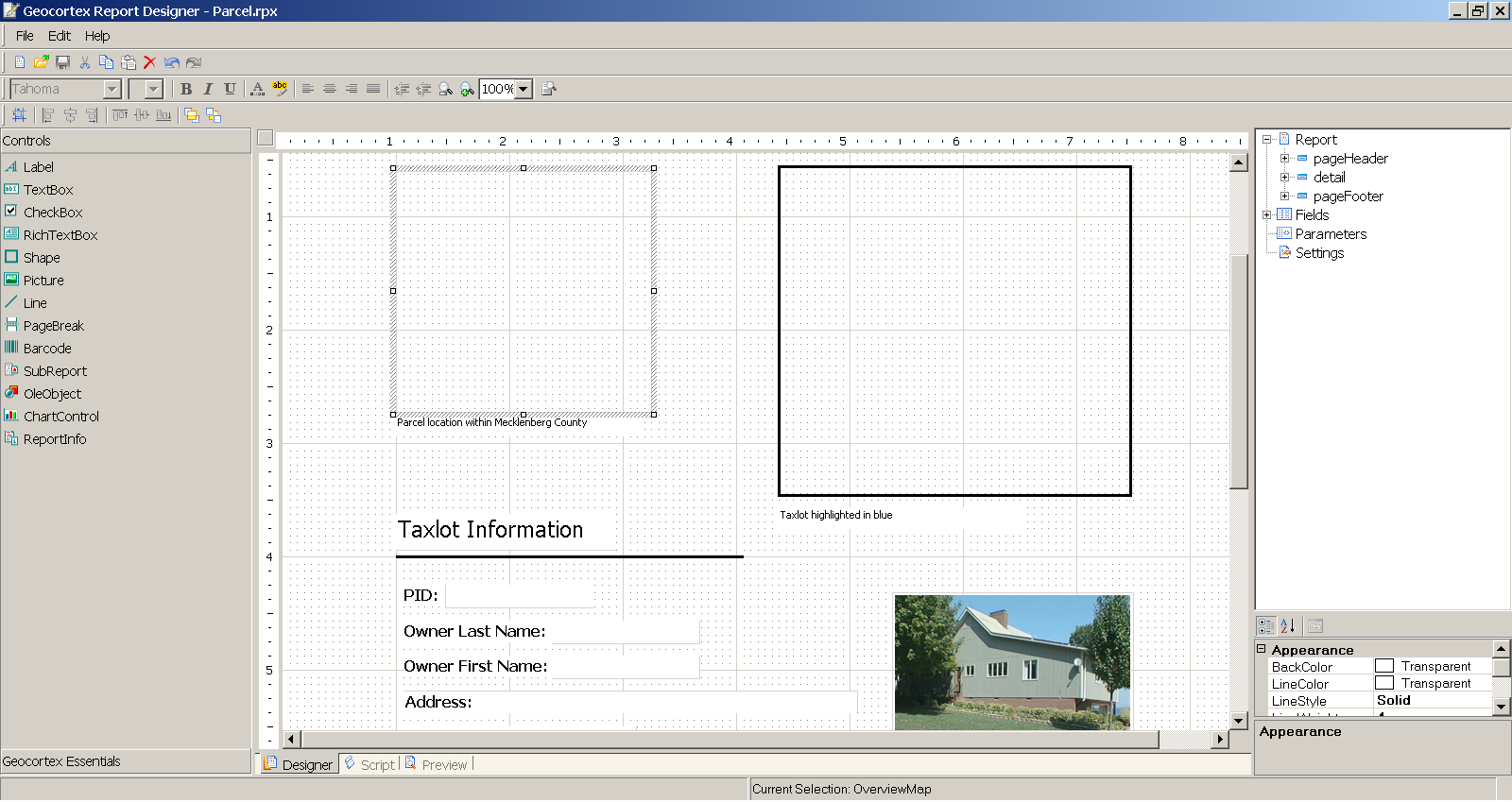Expand the Fields tree node
This screenshot has height=802, width=1512.
coord(1267,215)
